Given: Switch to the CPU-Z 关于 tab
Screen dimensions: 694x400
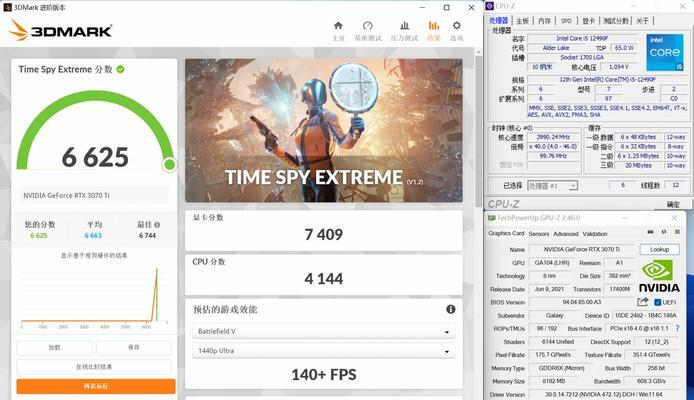Looking at the screenshot, I should (642, 21).
